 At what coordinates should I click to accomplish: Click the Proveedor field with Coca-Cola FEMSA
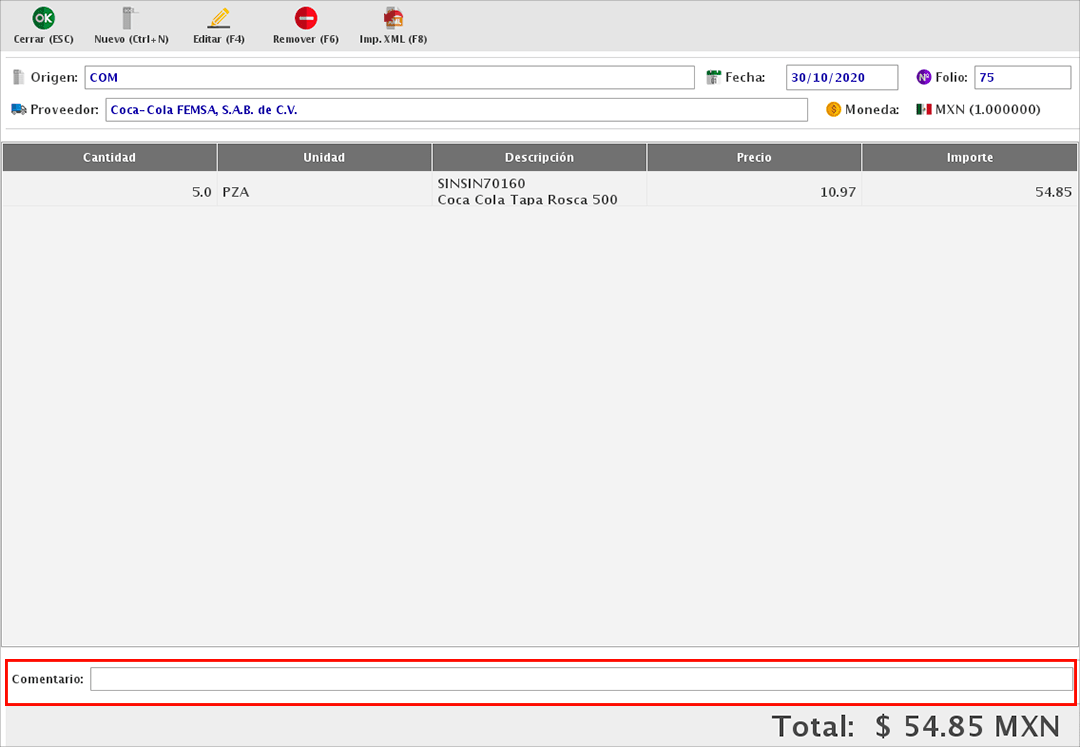[456, 109]
